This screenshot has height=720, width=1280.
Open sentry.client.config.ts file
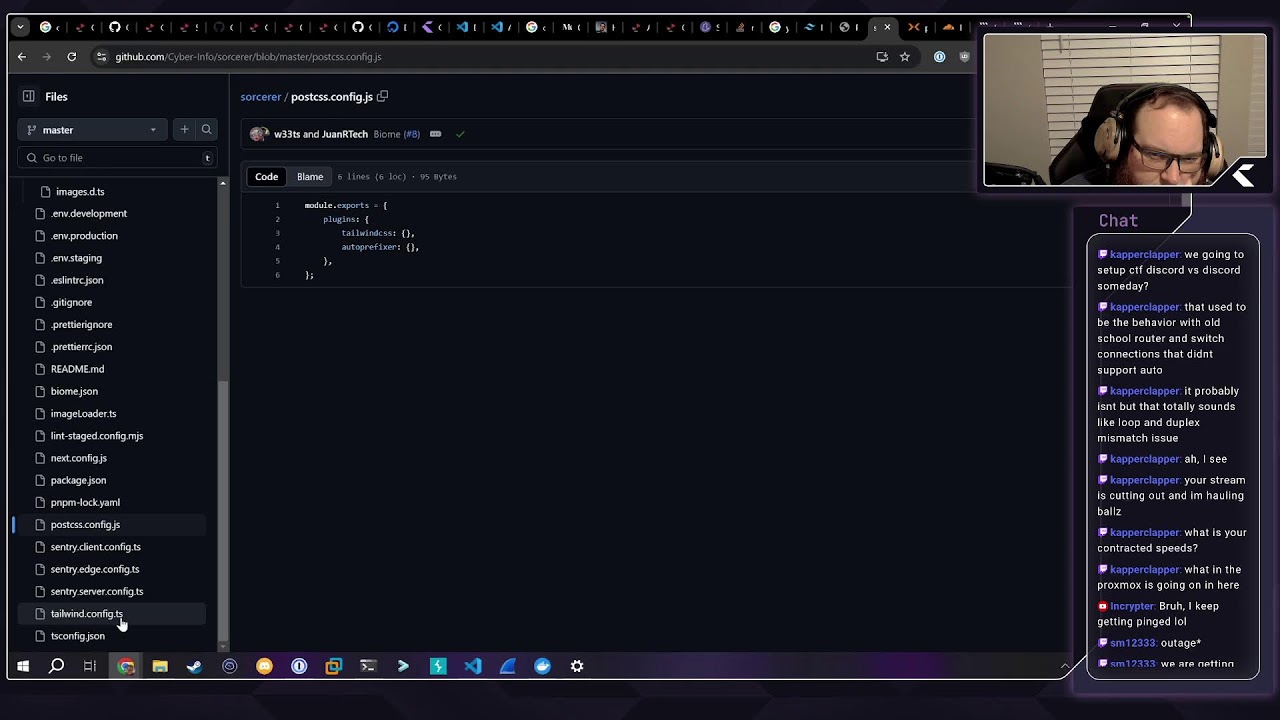tap(95, 547)
